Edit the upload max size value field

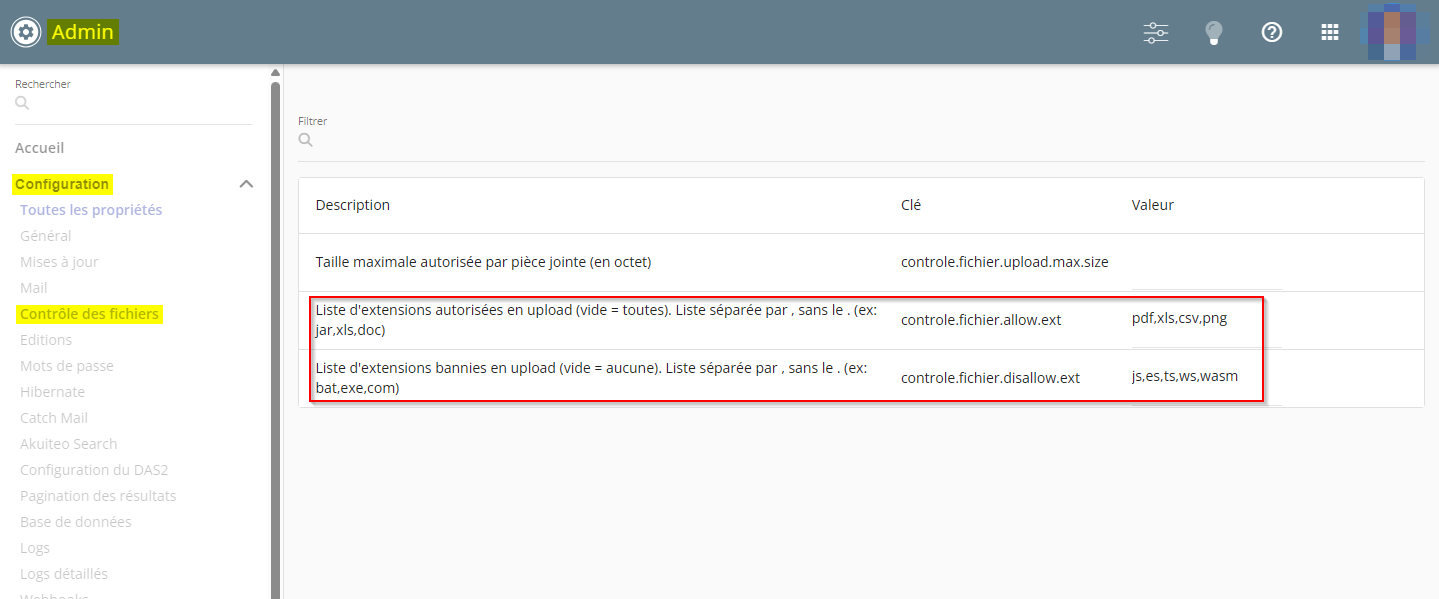click(x=1205, y=263)
